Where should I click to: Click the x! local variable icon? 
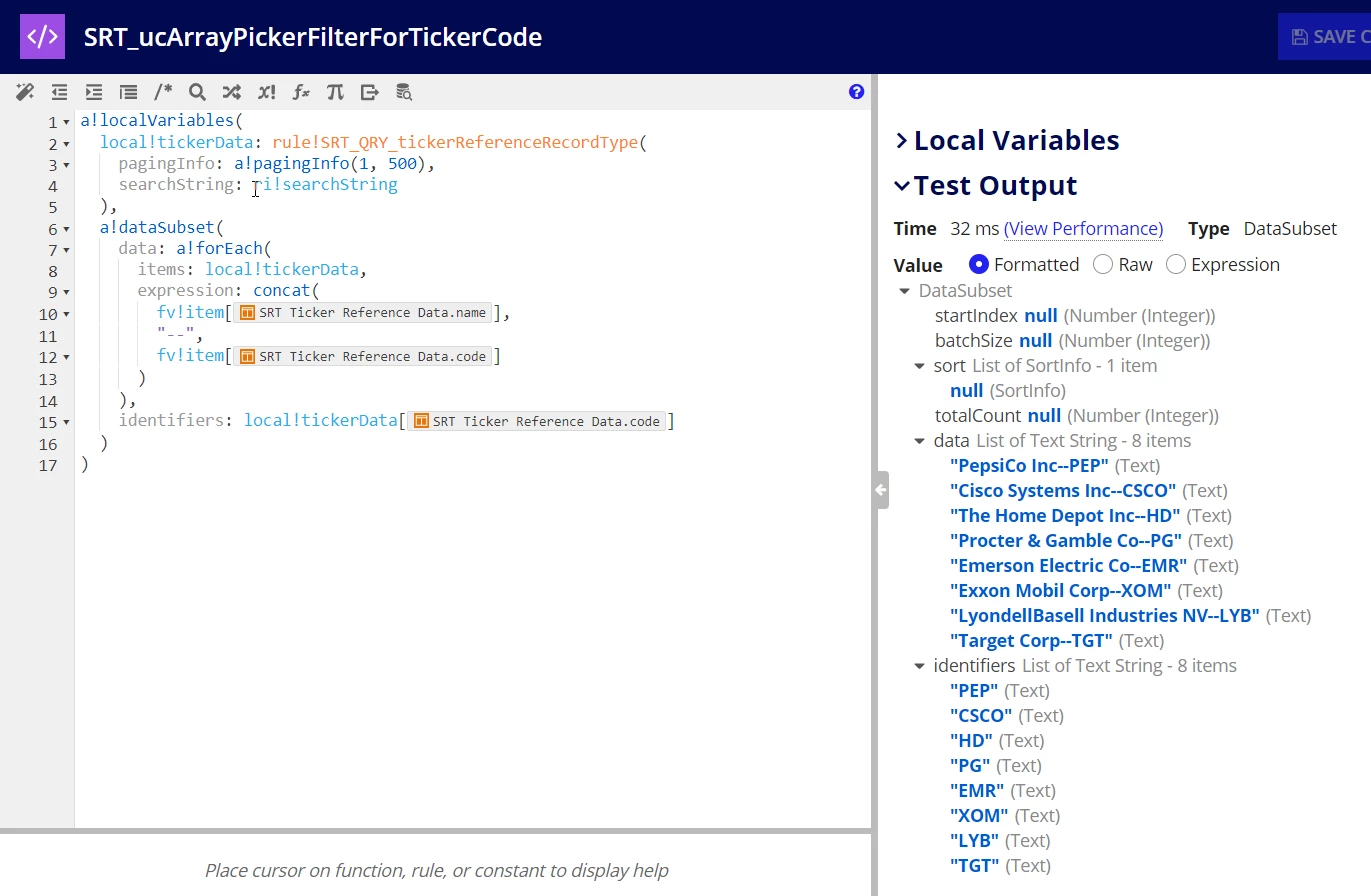[x=266, y=92]
